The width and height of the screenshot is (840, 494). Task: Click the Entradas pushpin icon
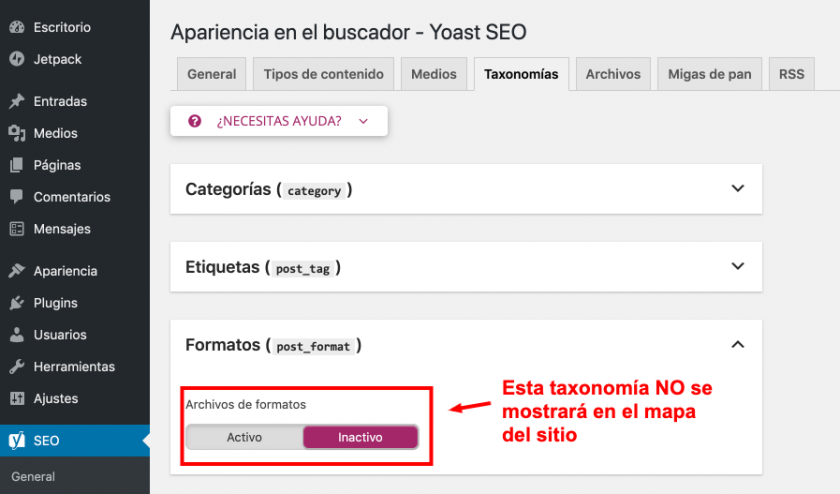coord(17,101)
